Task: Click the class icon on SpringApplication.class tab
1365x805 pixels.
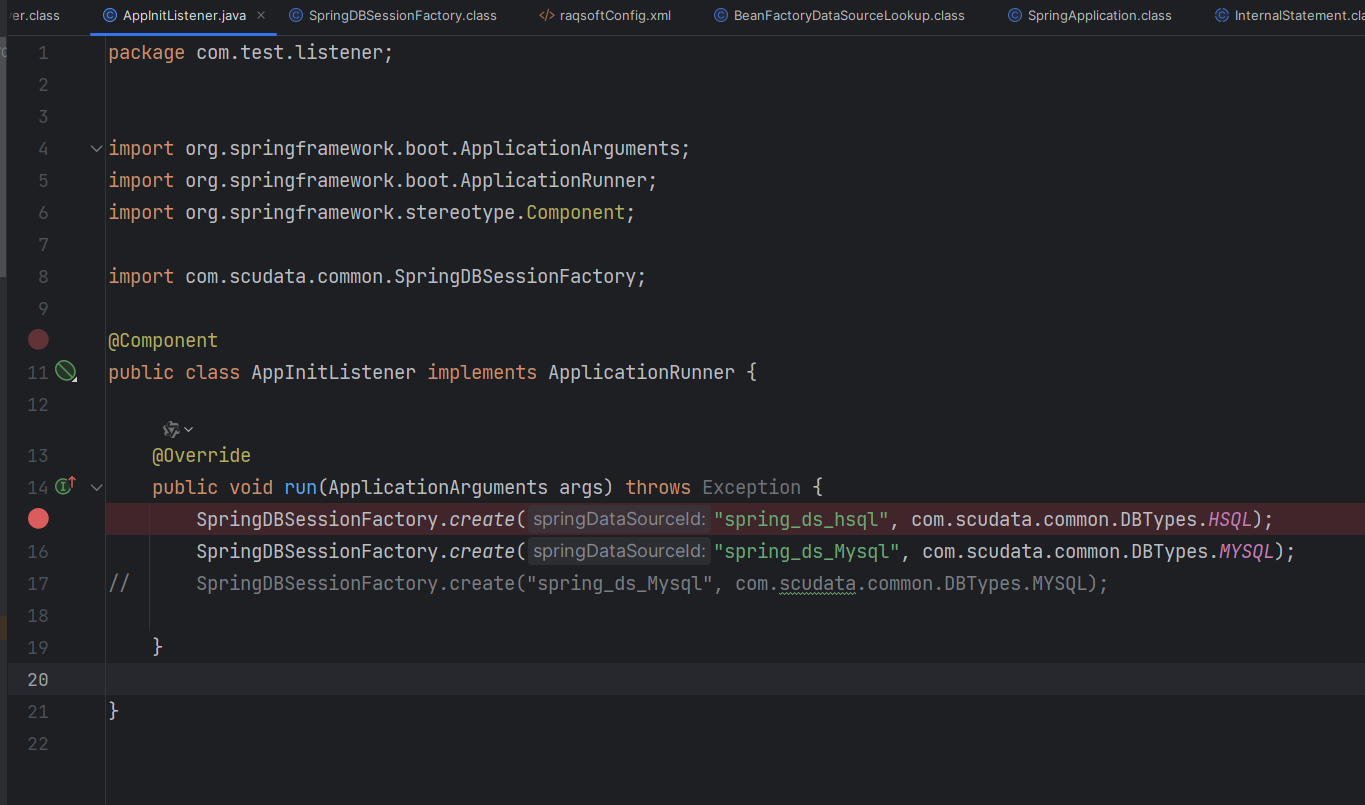Action: click(x=1015, y=16)
